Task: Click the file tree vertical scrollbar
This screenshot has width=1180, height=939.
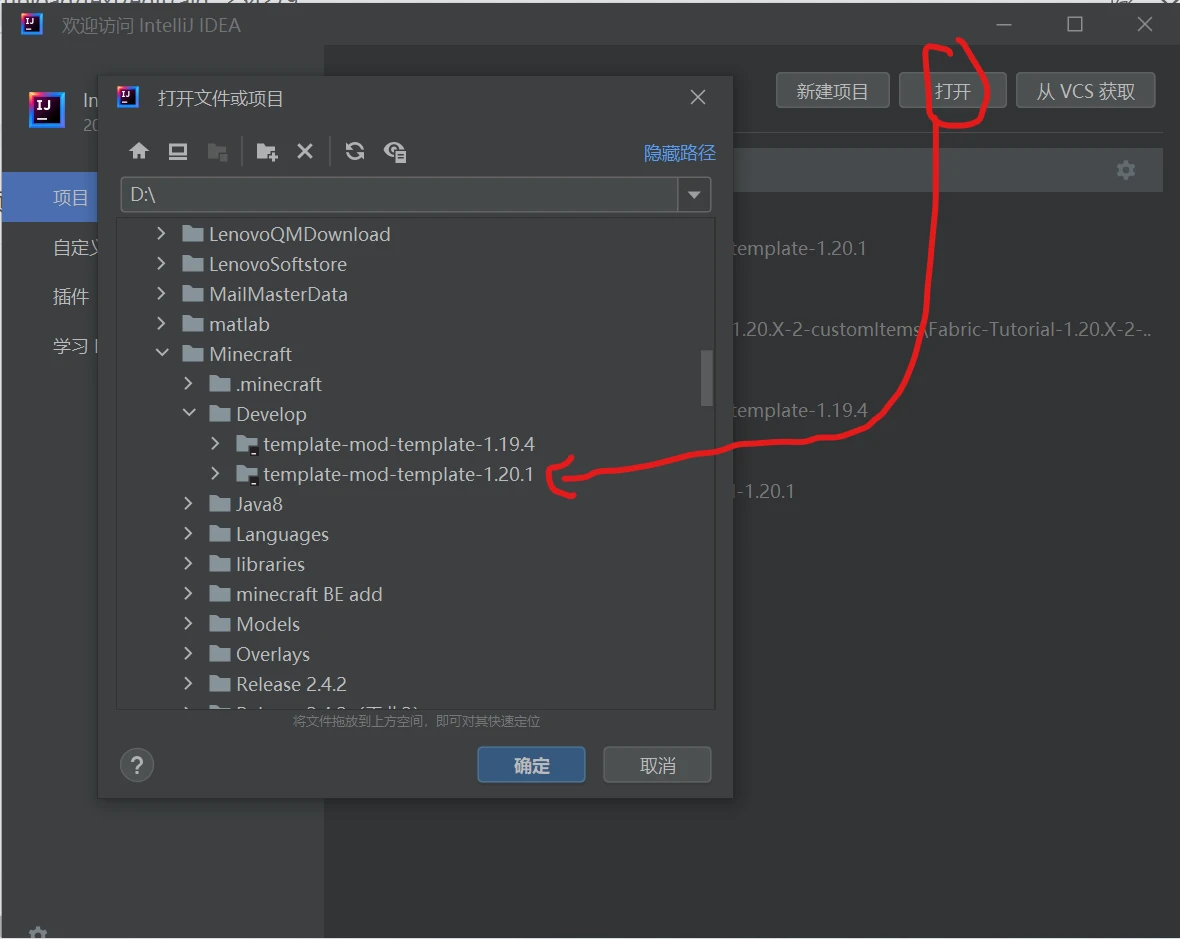Action: (x=707, y=378)
